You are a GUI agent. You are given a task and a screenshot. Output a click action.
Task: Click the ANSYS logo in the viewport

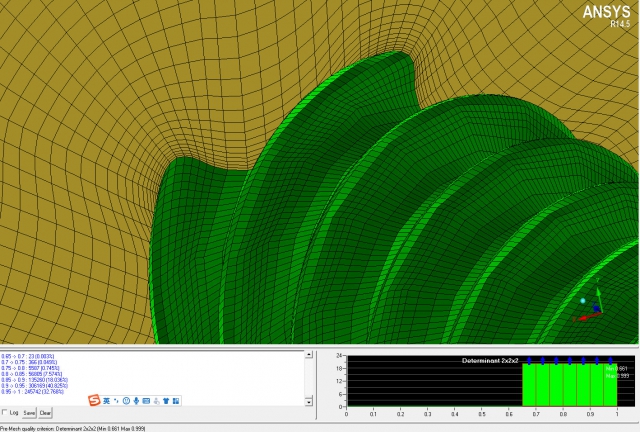tap(607, 12)
